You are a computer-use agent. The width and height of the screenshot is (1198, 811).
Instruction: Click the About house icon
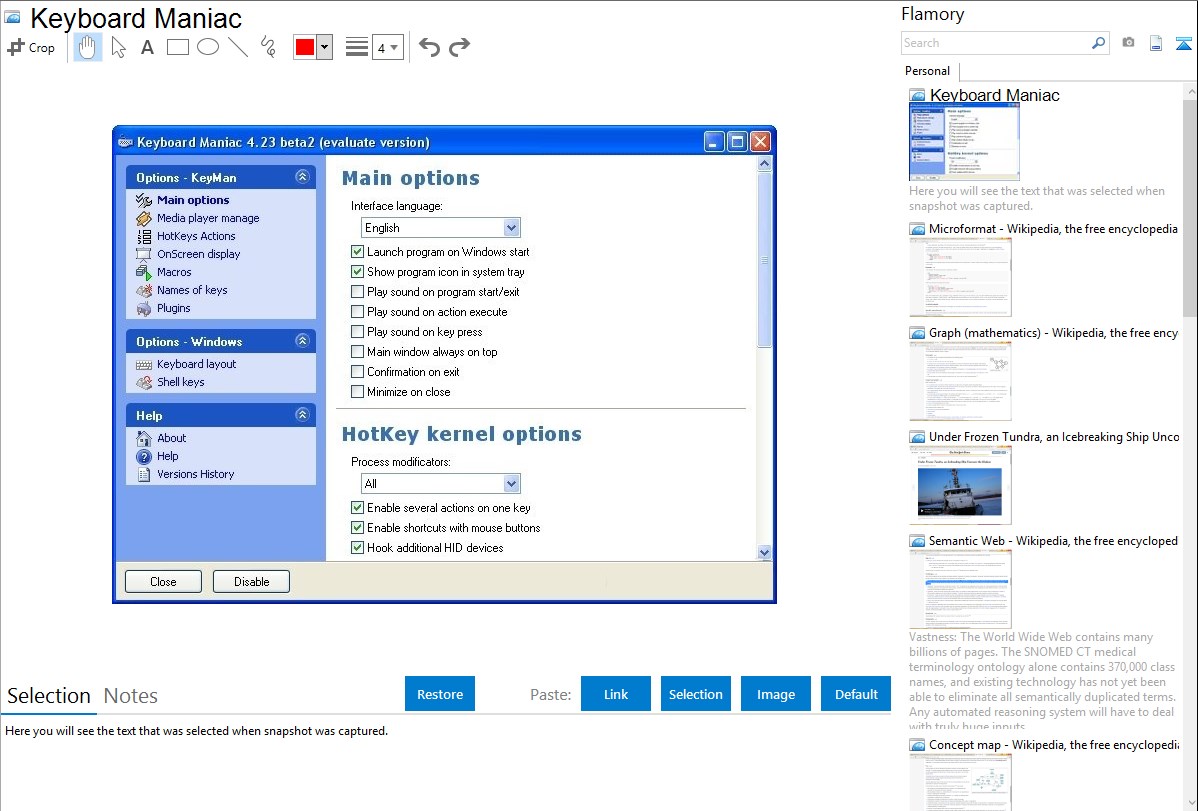144,438
